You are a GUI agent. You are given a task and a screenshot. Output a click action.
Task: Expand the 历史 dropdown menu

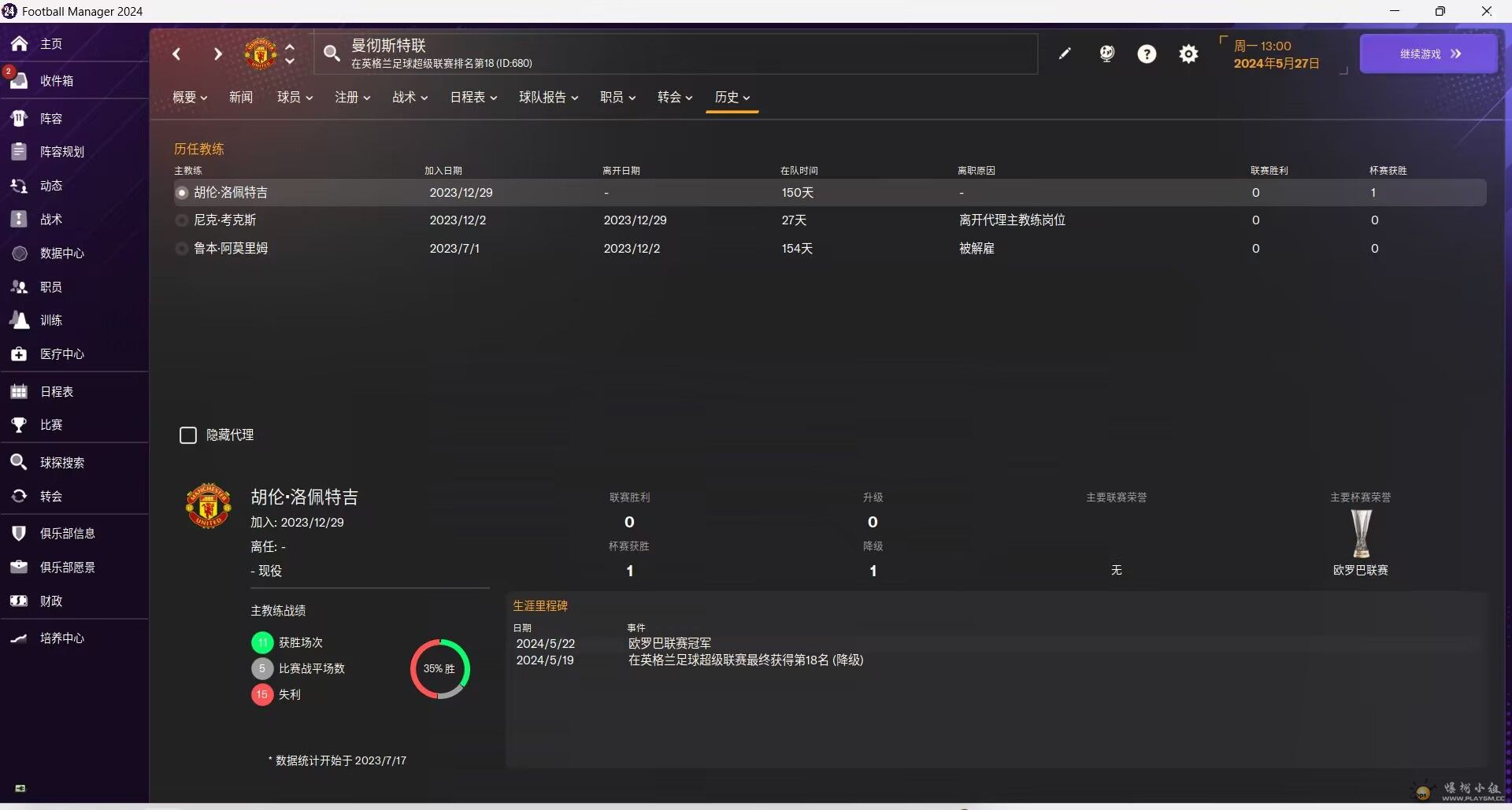[x=732, y=97]
